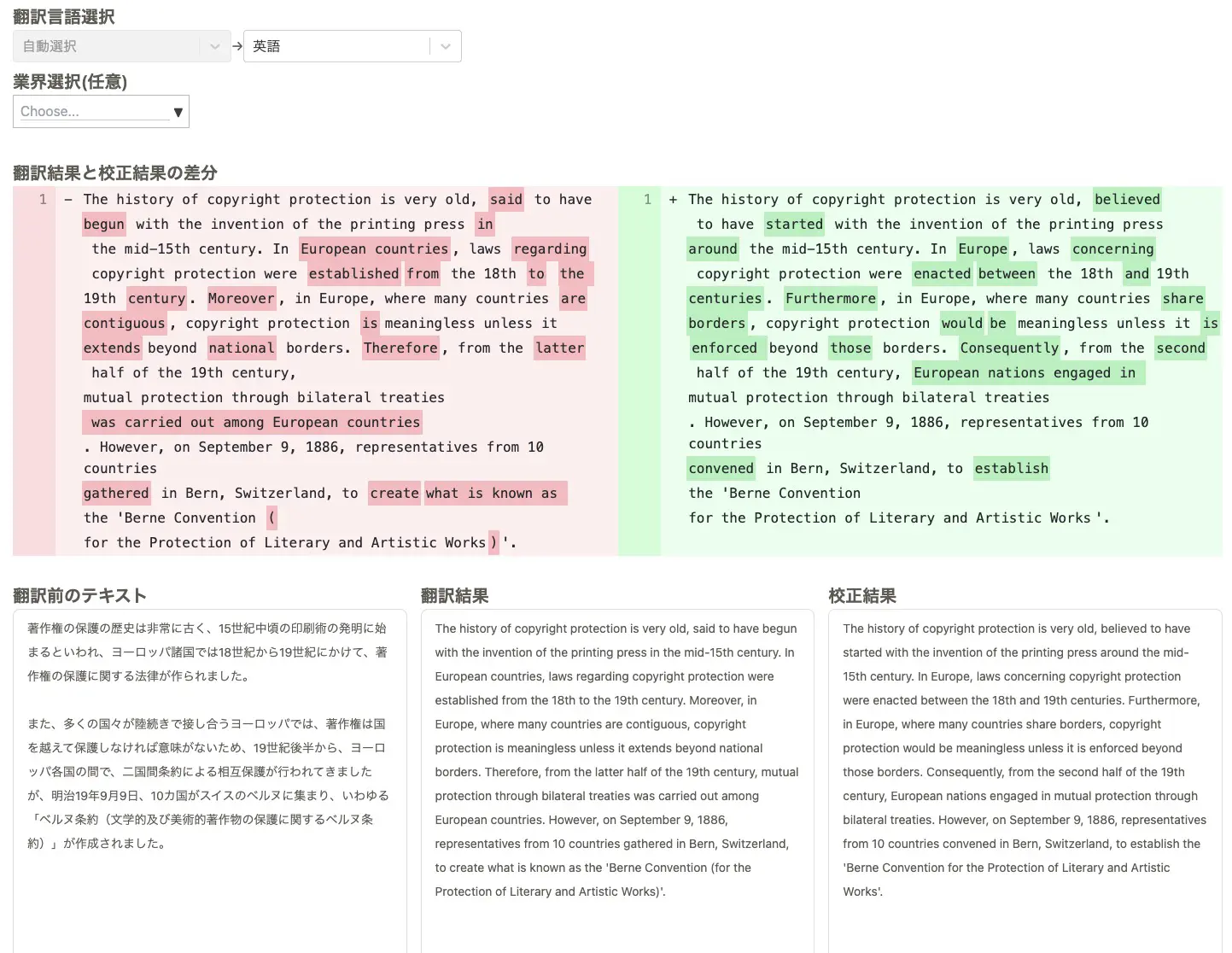Open the 英語 target language dropdown
The height and width of the screenshot is (953, 1232).
(x=337, y=46)
